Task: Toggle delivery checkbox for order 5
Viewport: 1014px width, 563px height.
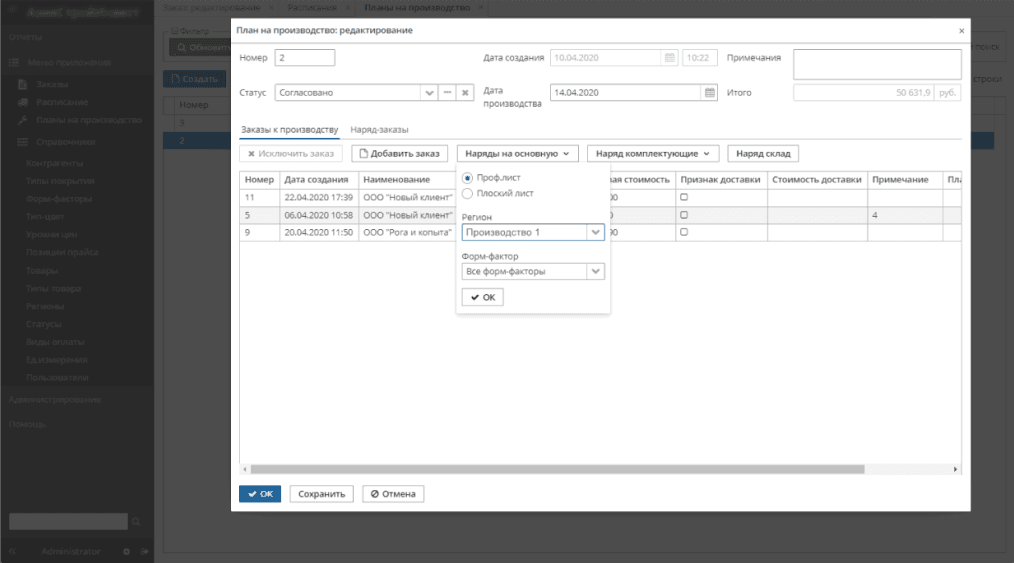Action: tap(684, 215)
